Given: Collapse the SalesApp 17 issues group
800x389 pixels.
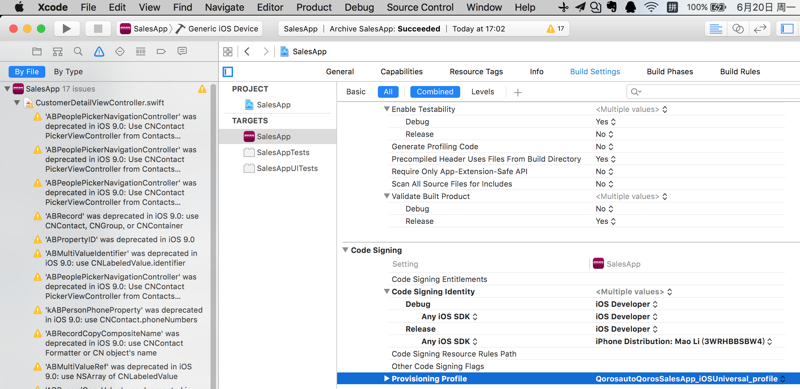Looking at the screenshot, I should [7, 89].
